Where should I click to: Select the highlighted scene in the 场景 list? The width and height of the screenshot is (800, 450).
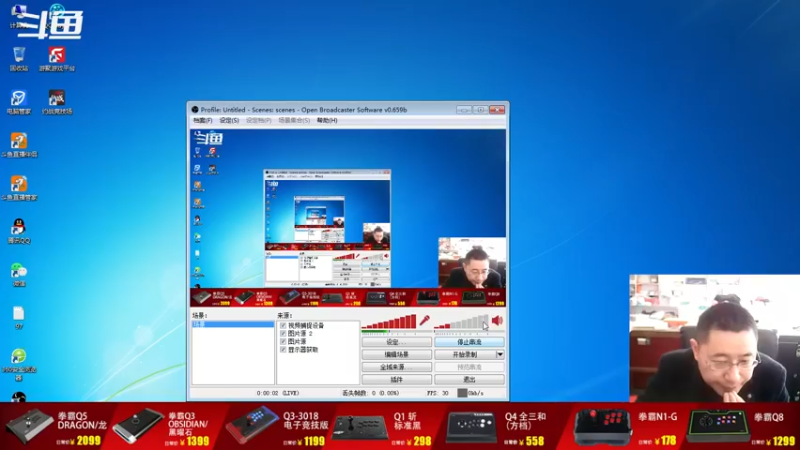(233, 324)
